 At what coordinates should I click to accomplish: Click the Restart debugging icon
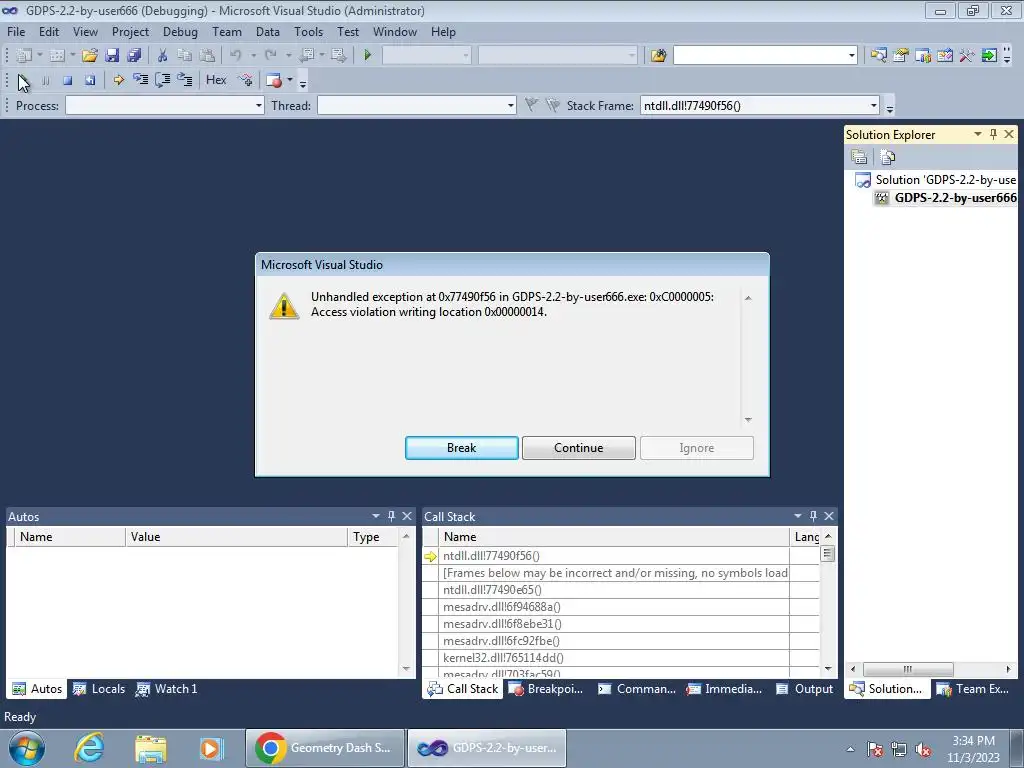click(x=89, y=80)
